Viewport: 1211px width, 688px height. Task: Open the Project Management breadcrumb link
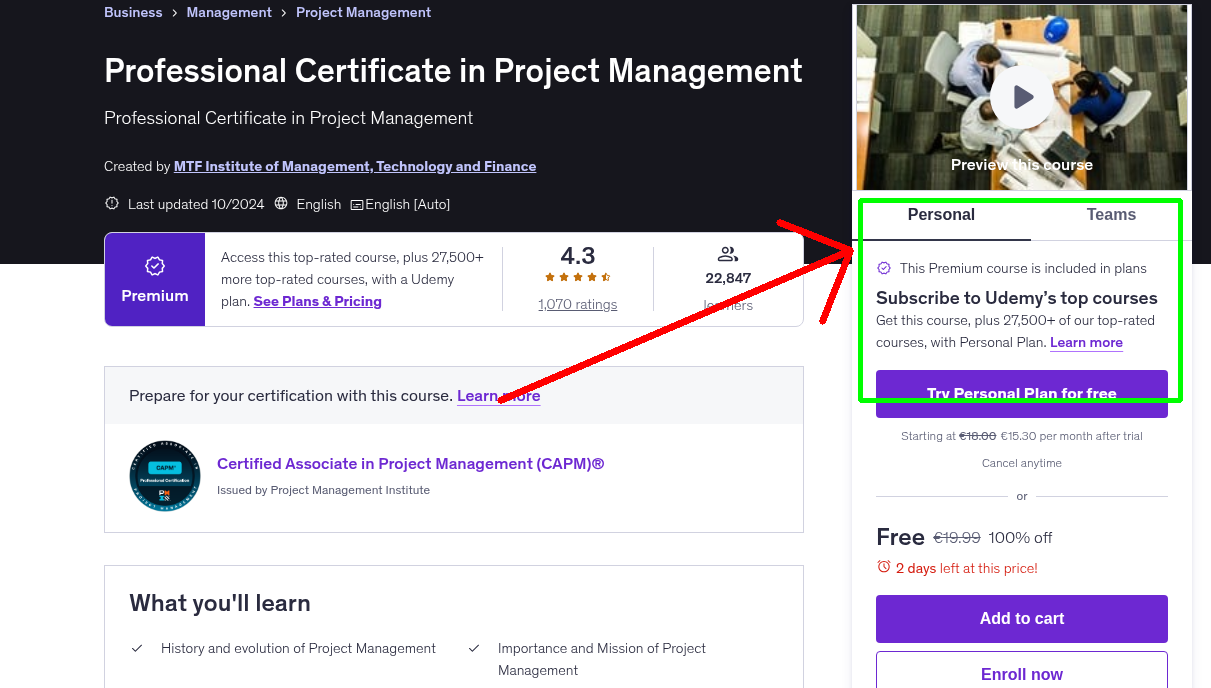[364, 12]
